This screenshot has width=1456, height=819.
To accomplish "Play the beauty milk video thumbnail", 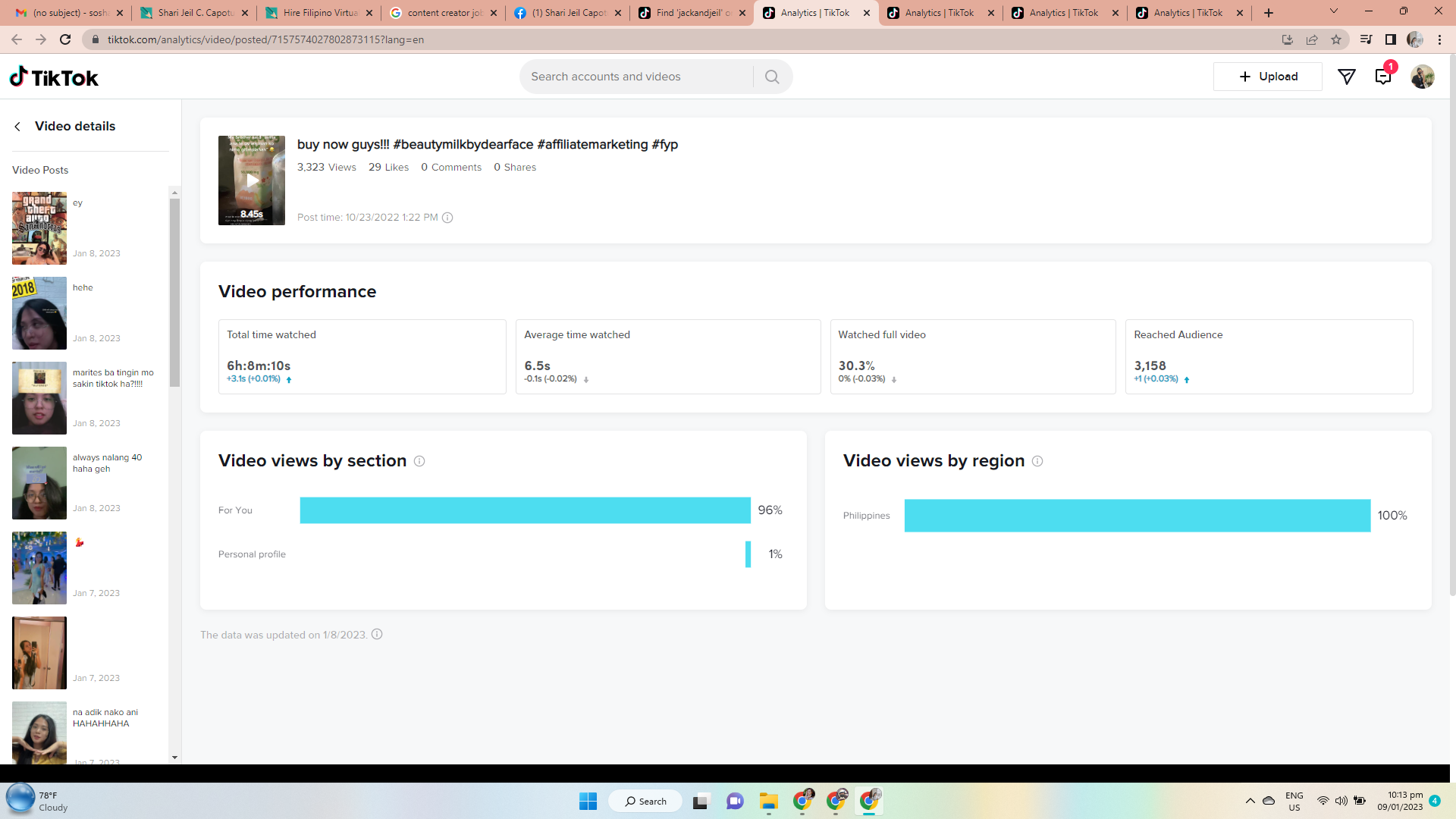I will (252, 180).
